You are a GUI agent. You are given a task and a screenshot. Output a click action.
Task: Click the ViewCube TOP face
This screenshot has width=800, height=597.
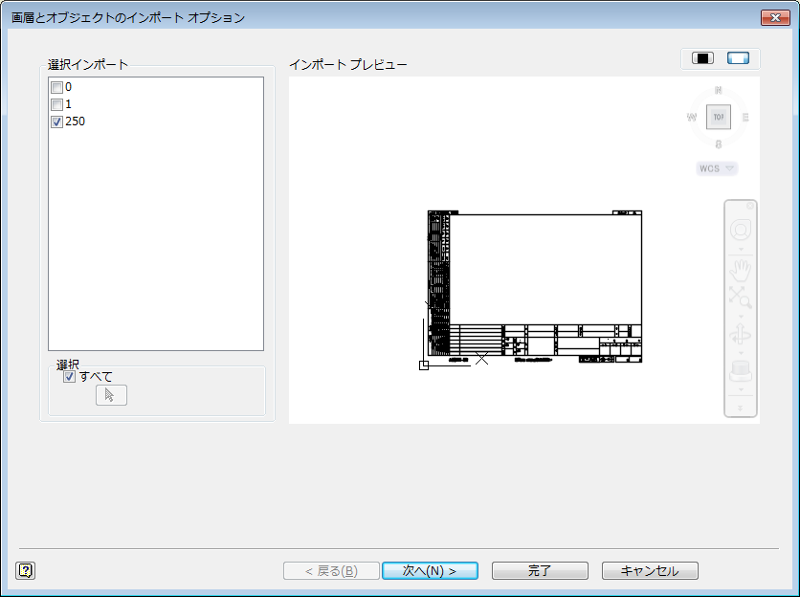718,117
